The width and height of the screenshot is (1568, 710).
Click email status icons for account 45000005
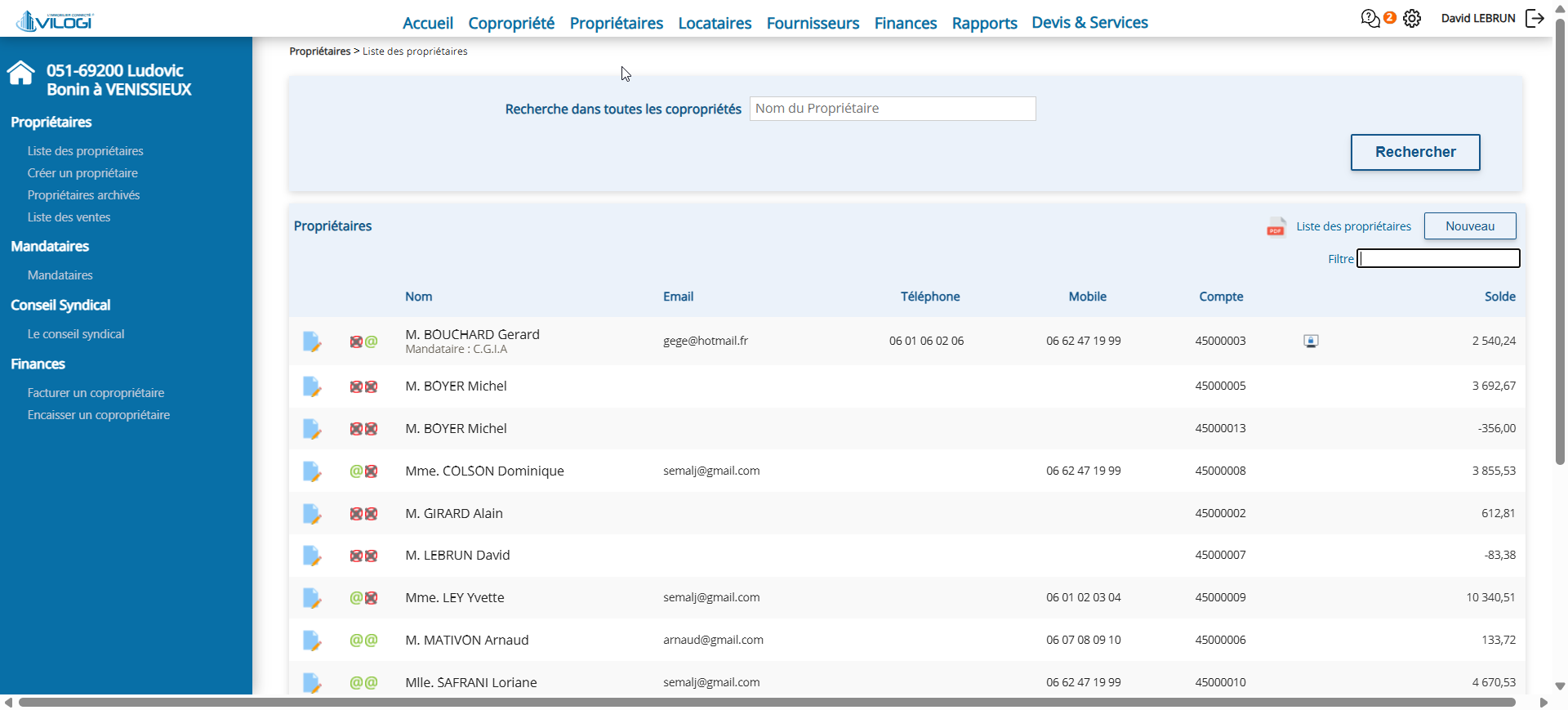[x=363, y=386]
